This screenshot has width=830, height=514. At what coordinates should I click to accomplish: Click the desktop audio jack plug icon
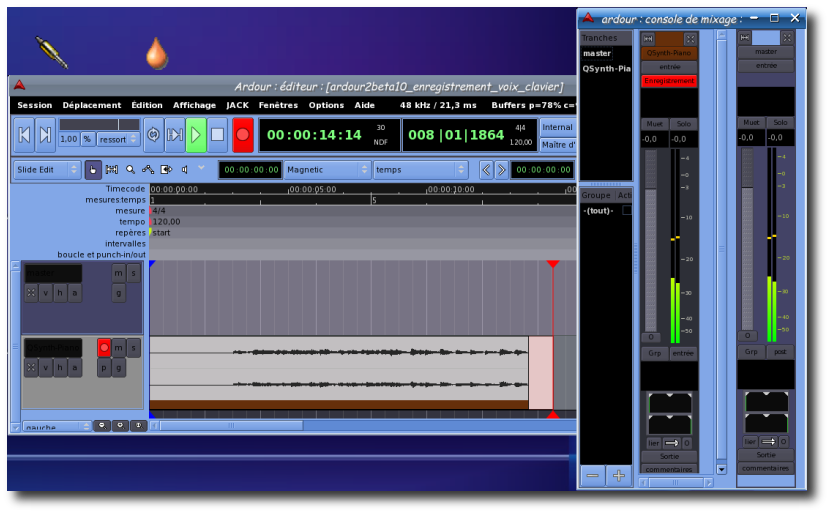pos(50,51)
